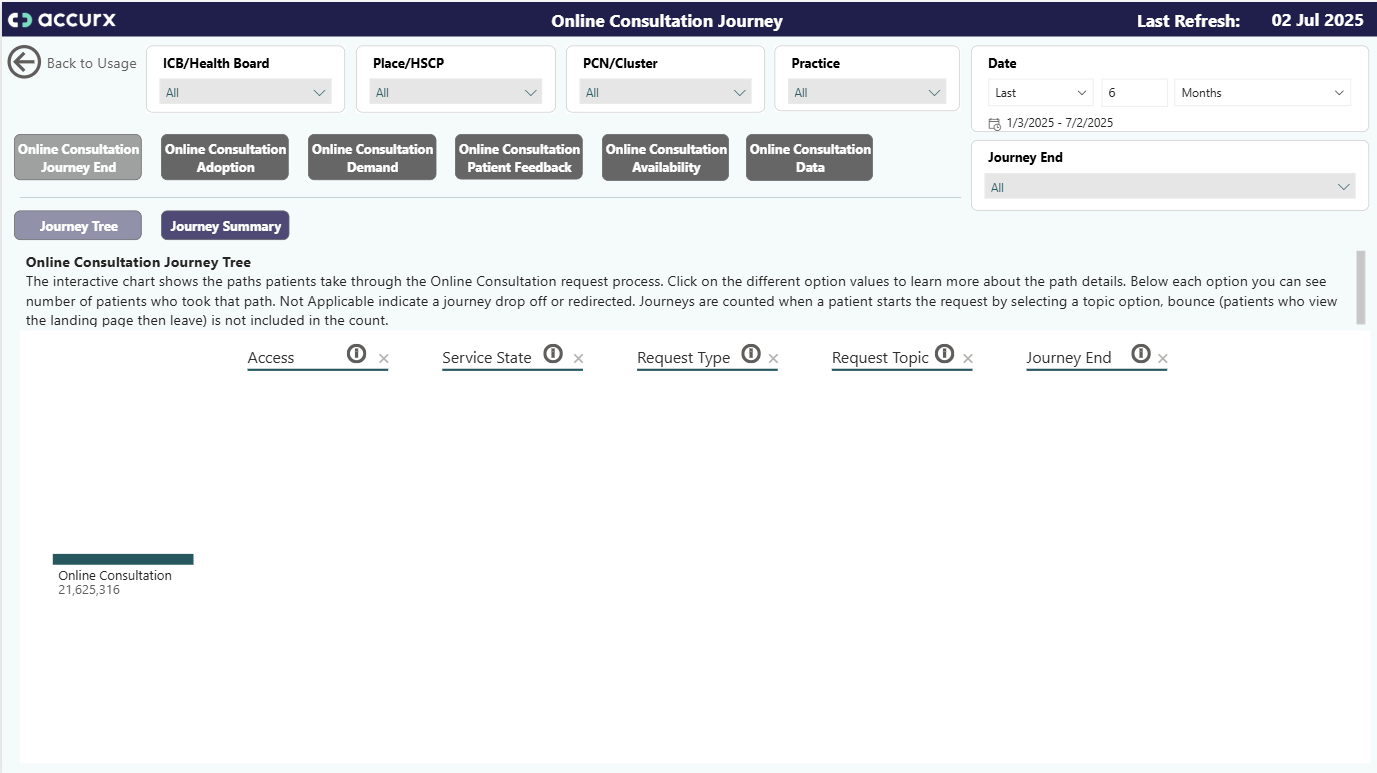
Task: Click the 21,625,316 count value
Action: (x=89, y=590)
